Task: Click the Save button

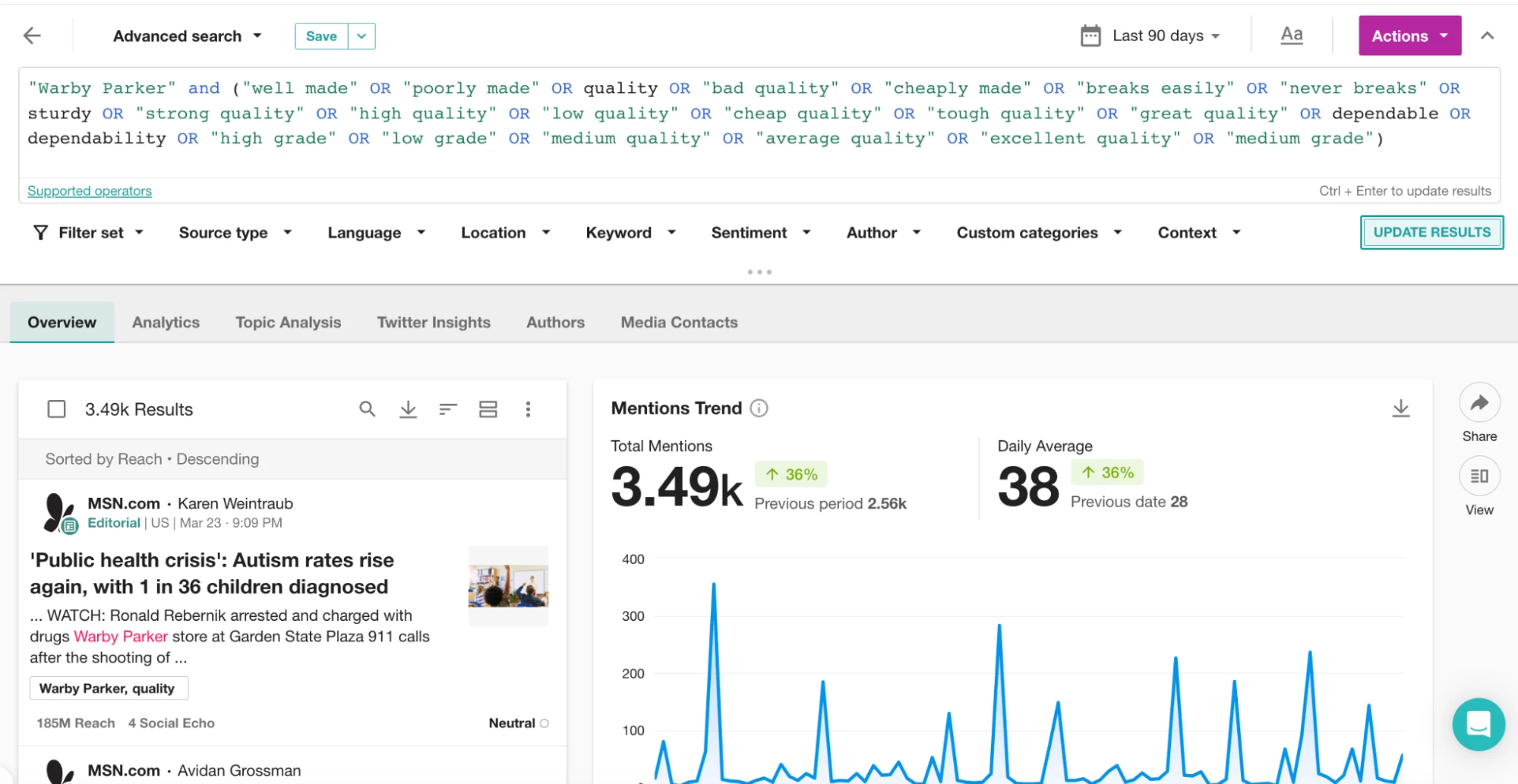Action: click(321, 36)
